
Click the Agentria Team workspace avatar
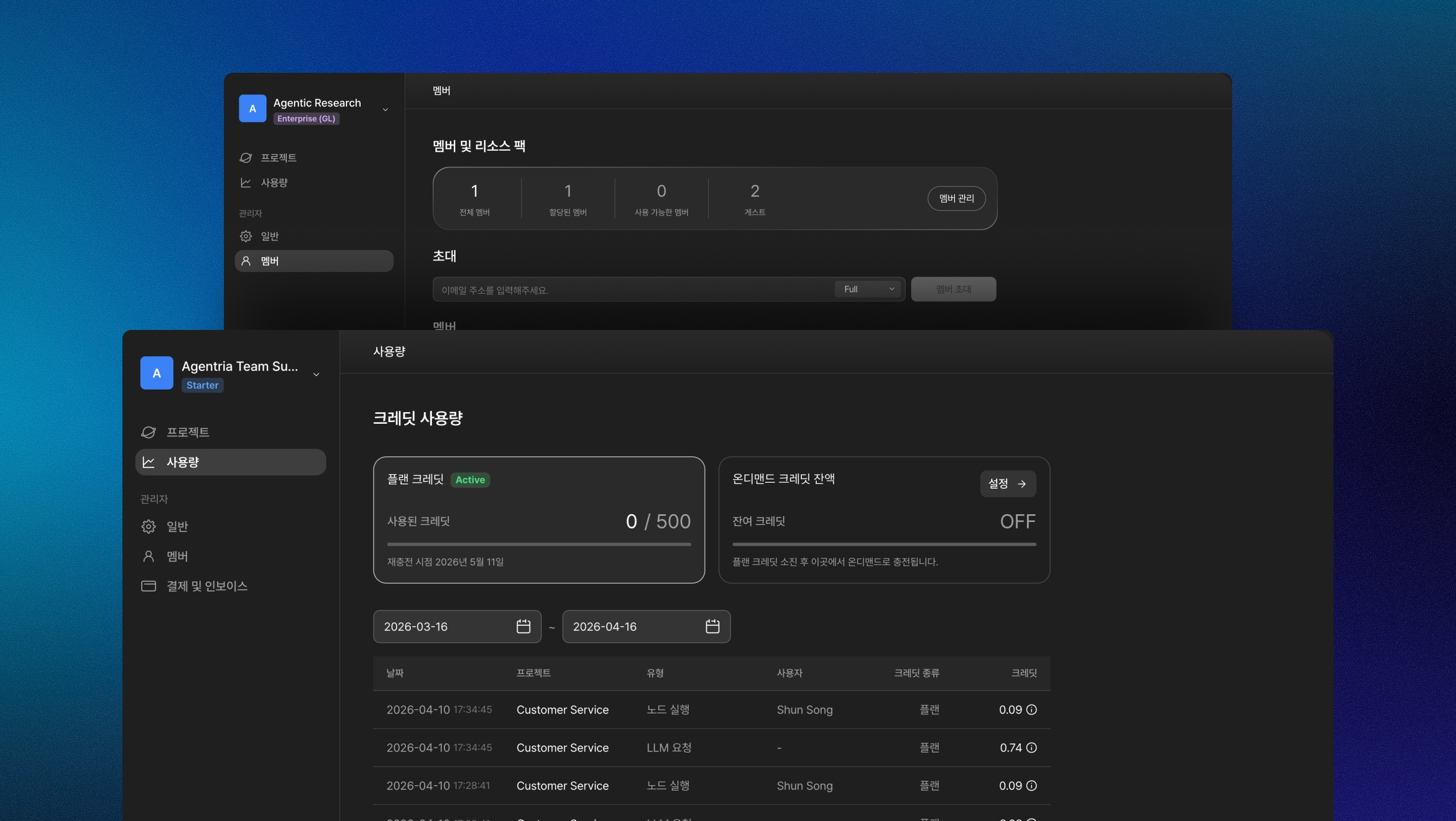[x=157, y=373]
